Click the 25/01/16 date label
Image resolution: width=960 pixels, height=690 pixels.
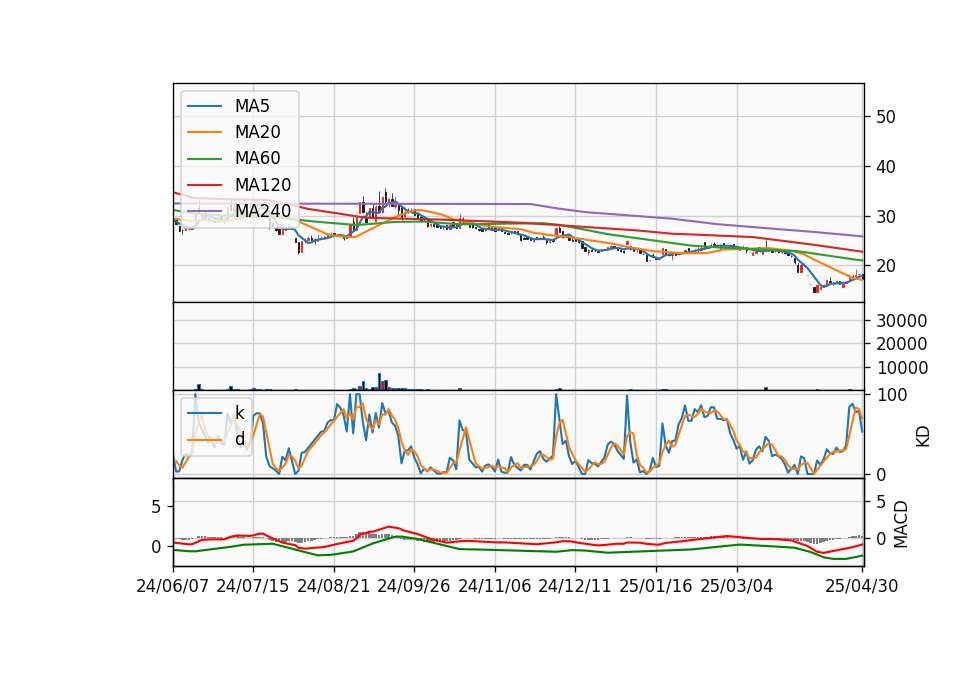(656, 587)
